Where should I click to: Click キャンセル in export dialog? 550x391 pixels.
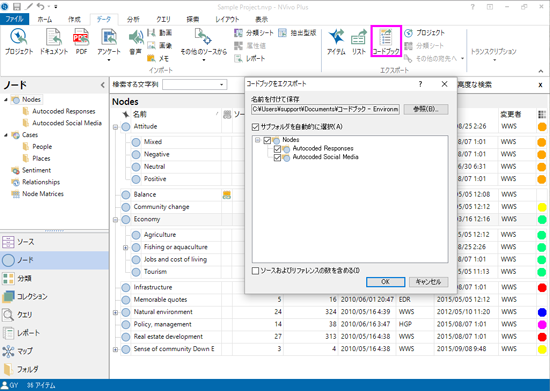click(428, 282)
